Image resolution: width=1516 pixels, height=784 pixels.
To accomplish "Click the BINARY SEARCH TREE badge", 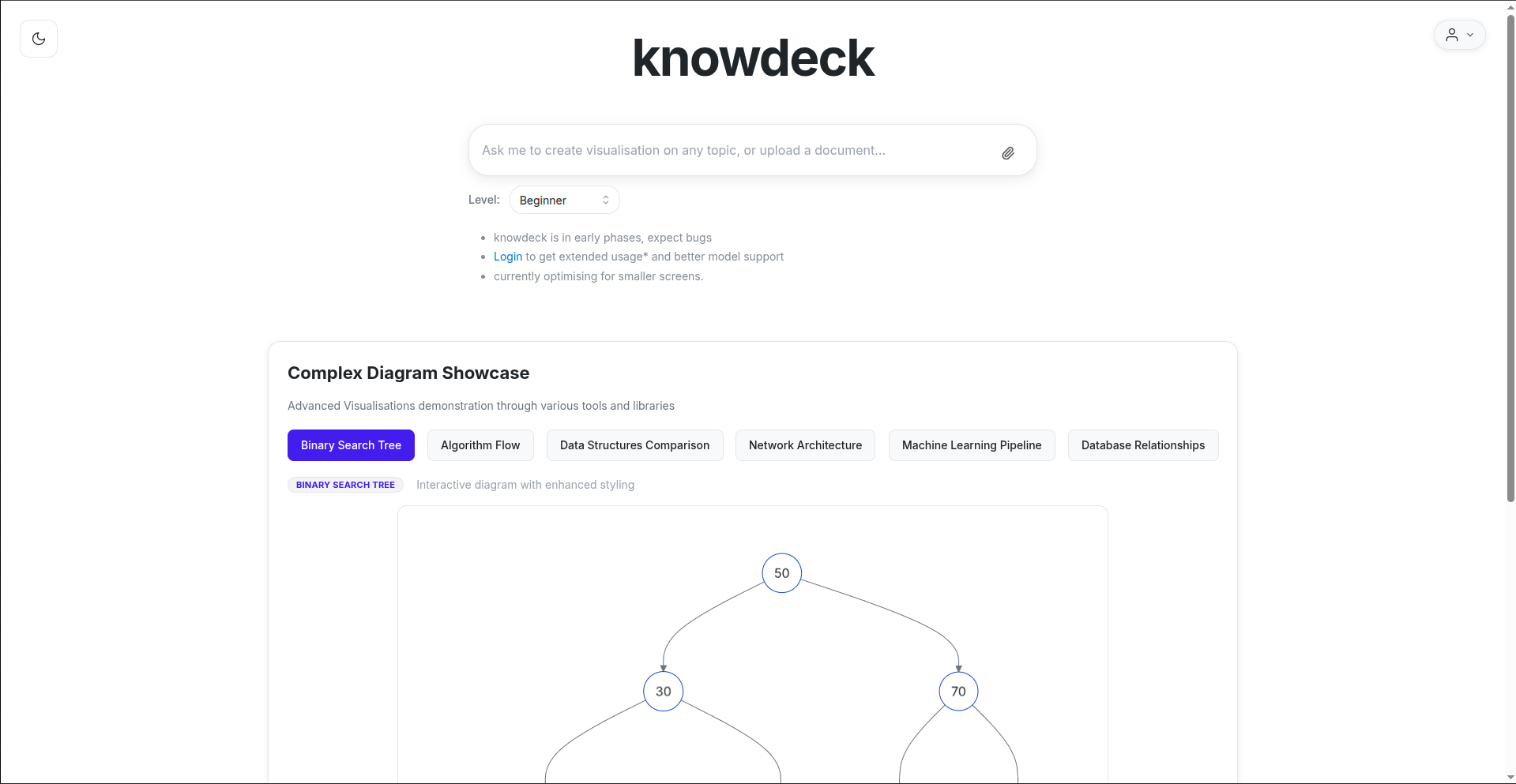I will (345, 484).
